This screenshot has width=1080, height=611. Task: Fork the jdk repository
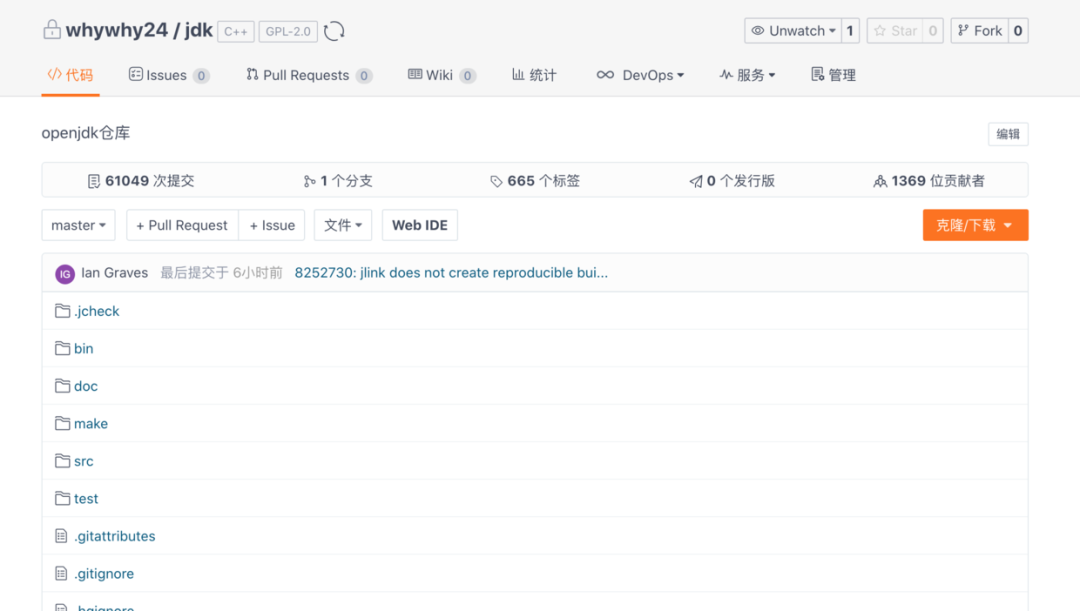[x=979, y=31]
